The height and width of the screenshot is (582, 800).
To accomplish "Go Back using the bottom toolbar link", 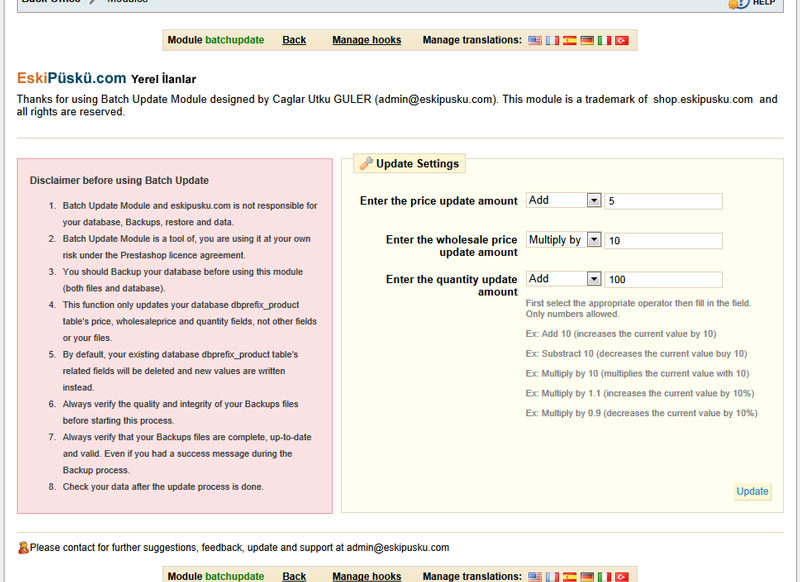I will [294, 576].
